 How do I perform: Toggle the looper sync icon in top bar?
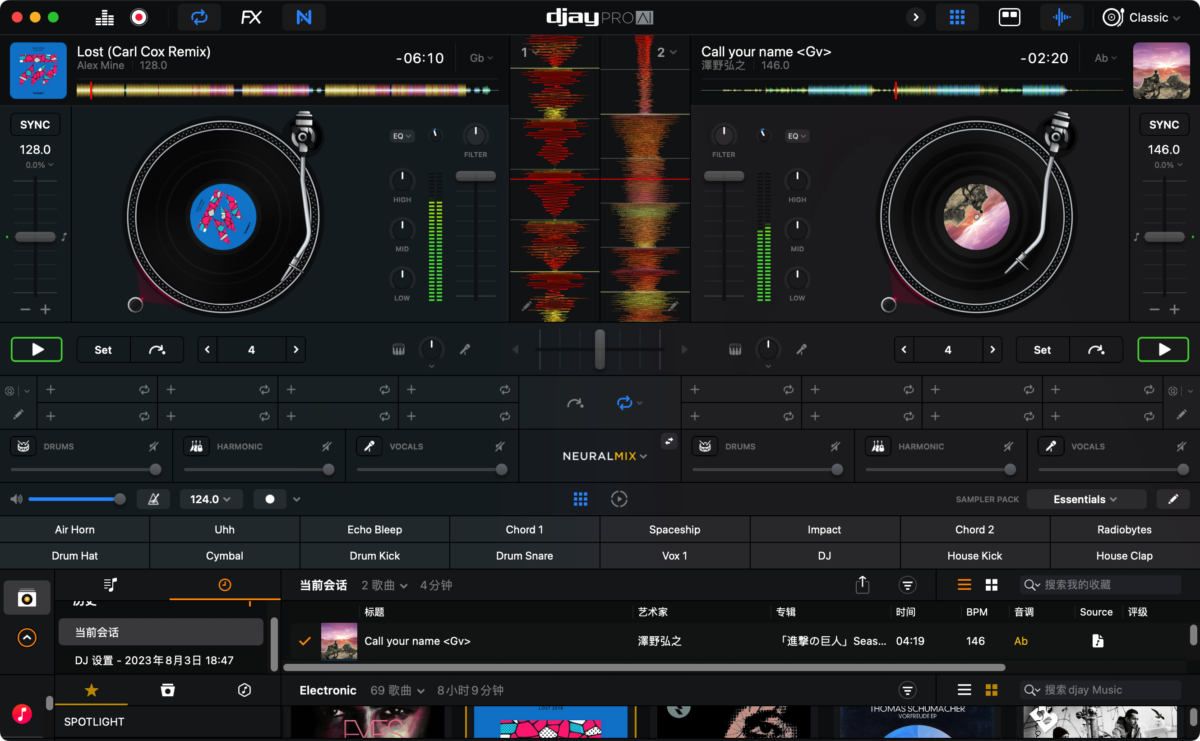199,17
